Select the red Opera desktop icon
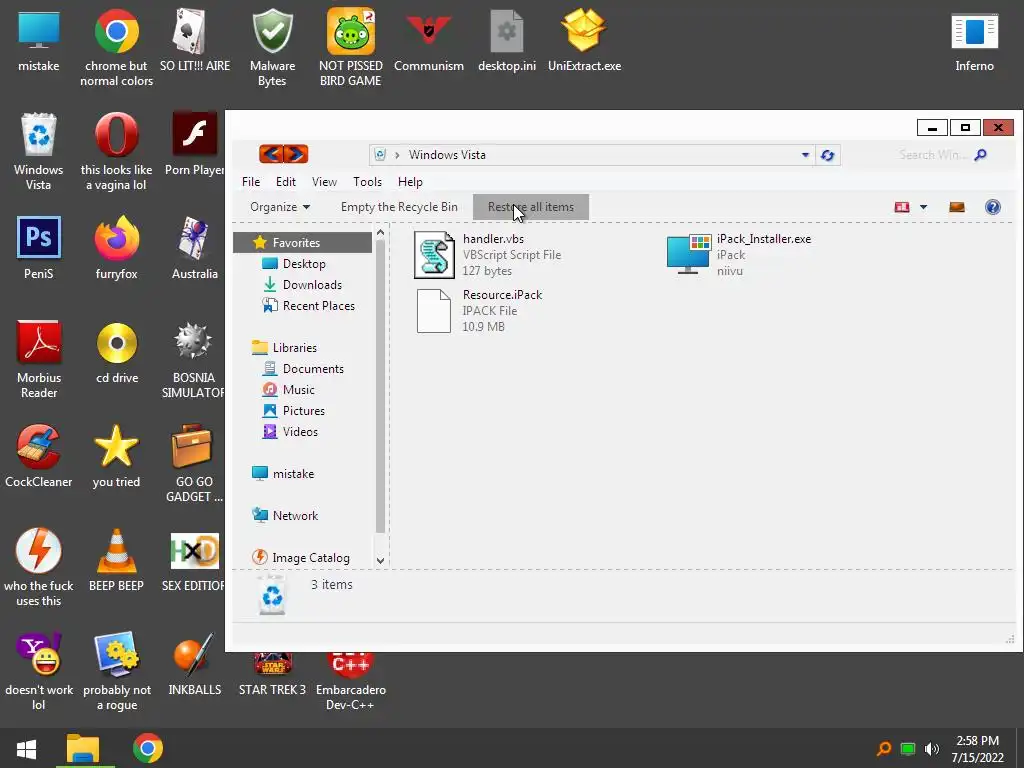 coord(116,152)
